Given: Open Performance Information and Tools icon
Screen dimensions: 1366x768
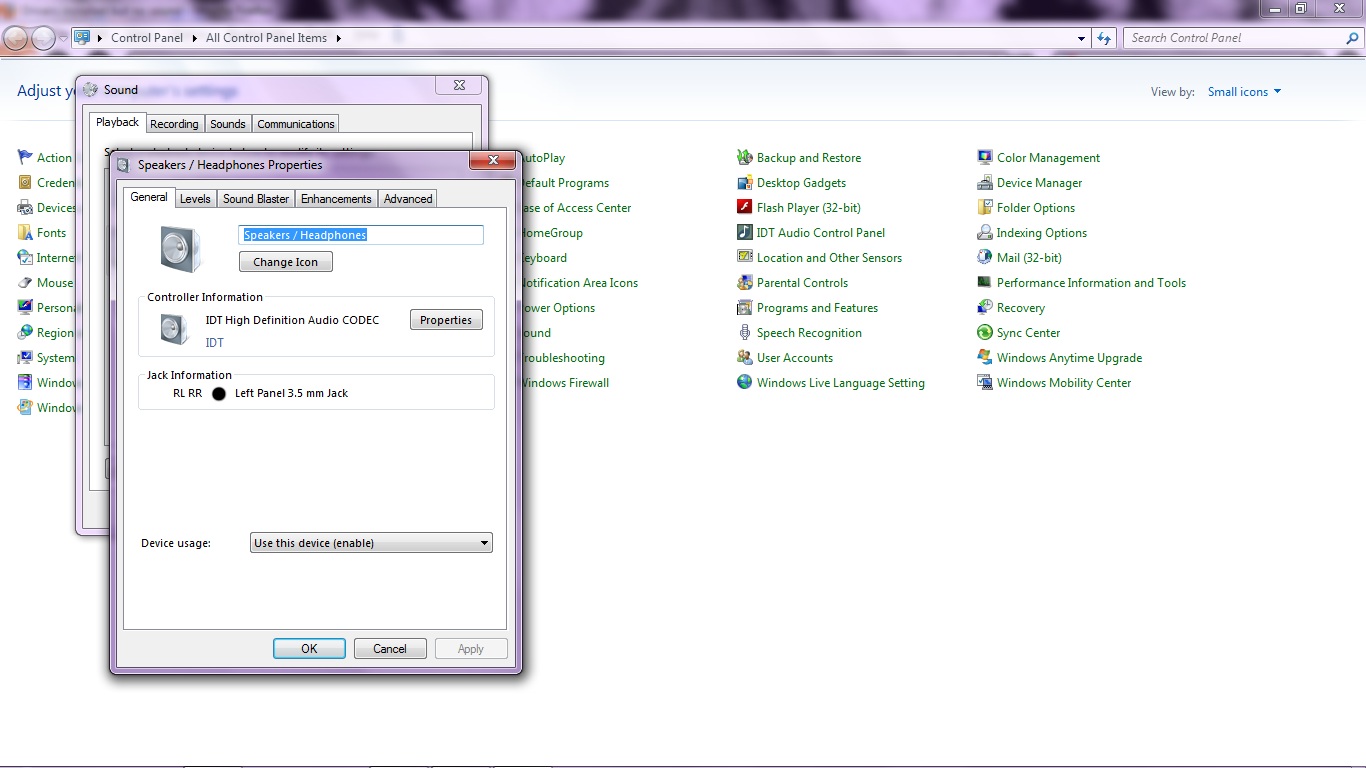Looking at the screenshot, I should (984, 283).
